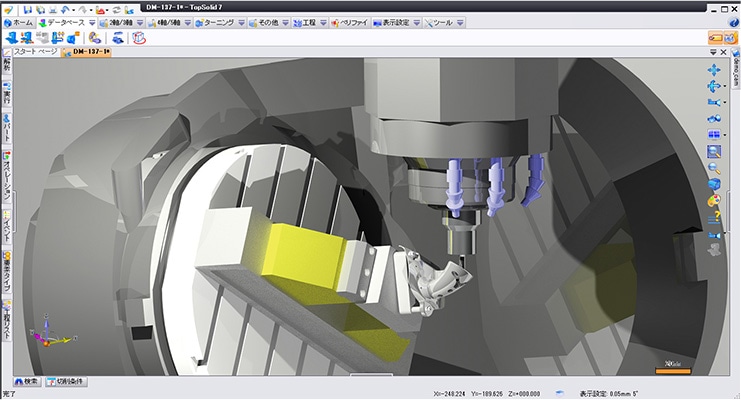741x400 pixels.
Task: Toggle the highlighted button beside the orange tag
Action: click(x=730, y=38)
